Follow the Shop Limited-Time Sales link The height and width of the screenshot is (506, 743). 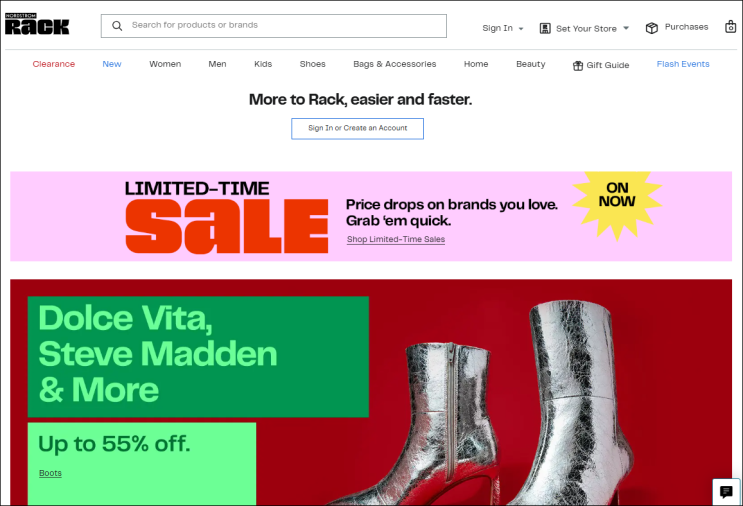396,239
